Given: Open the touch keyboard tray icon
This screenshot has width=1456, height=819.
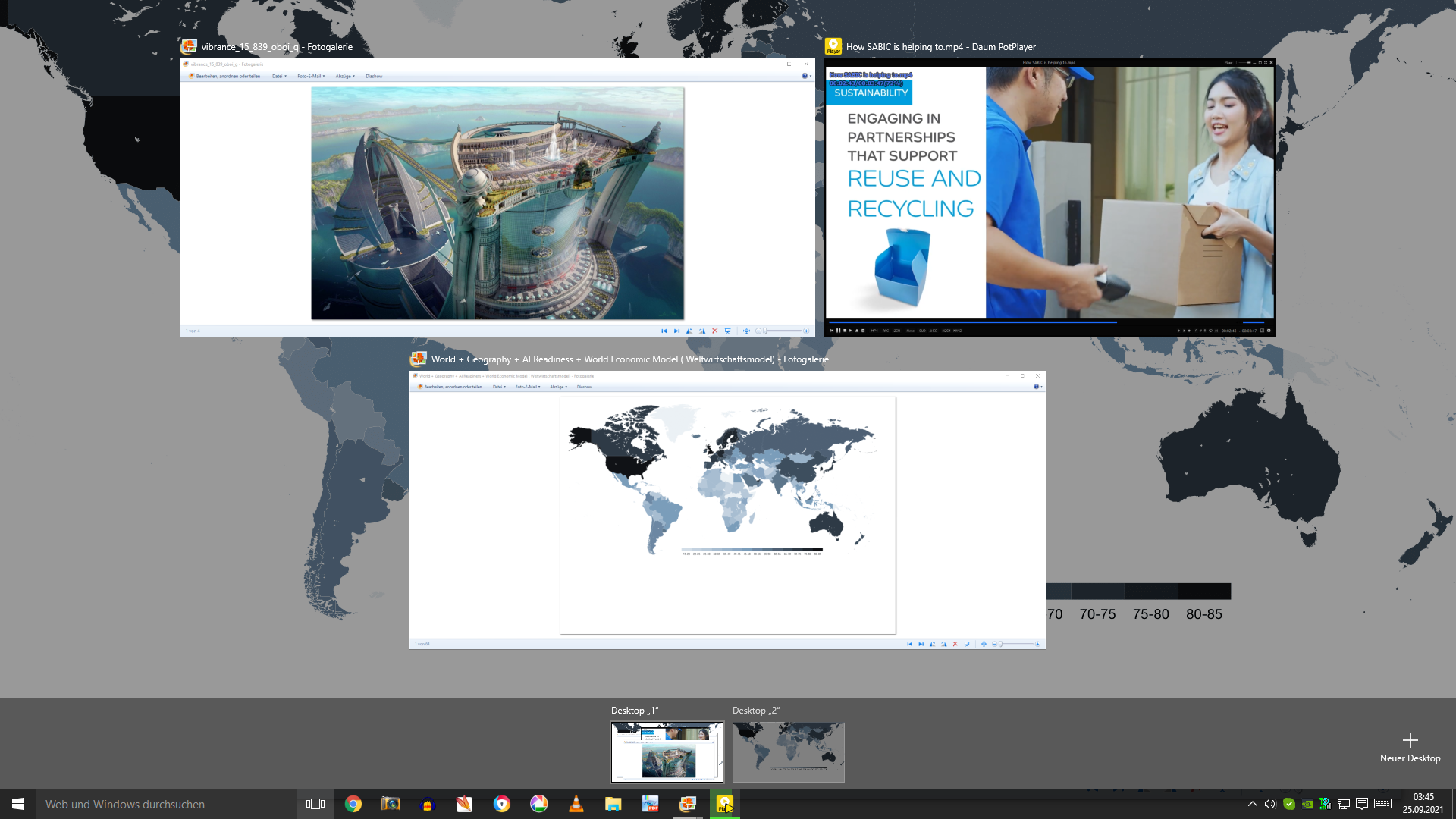Looking at the screenshot, I should tap(1382, 804).
